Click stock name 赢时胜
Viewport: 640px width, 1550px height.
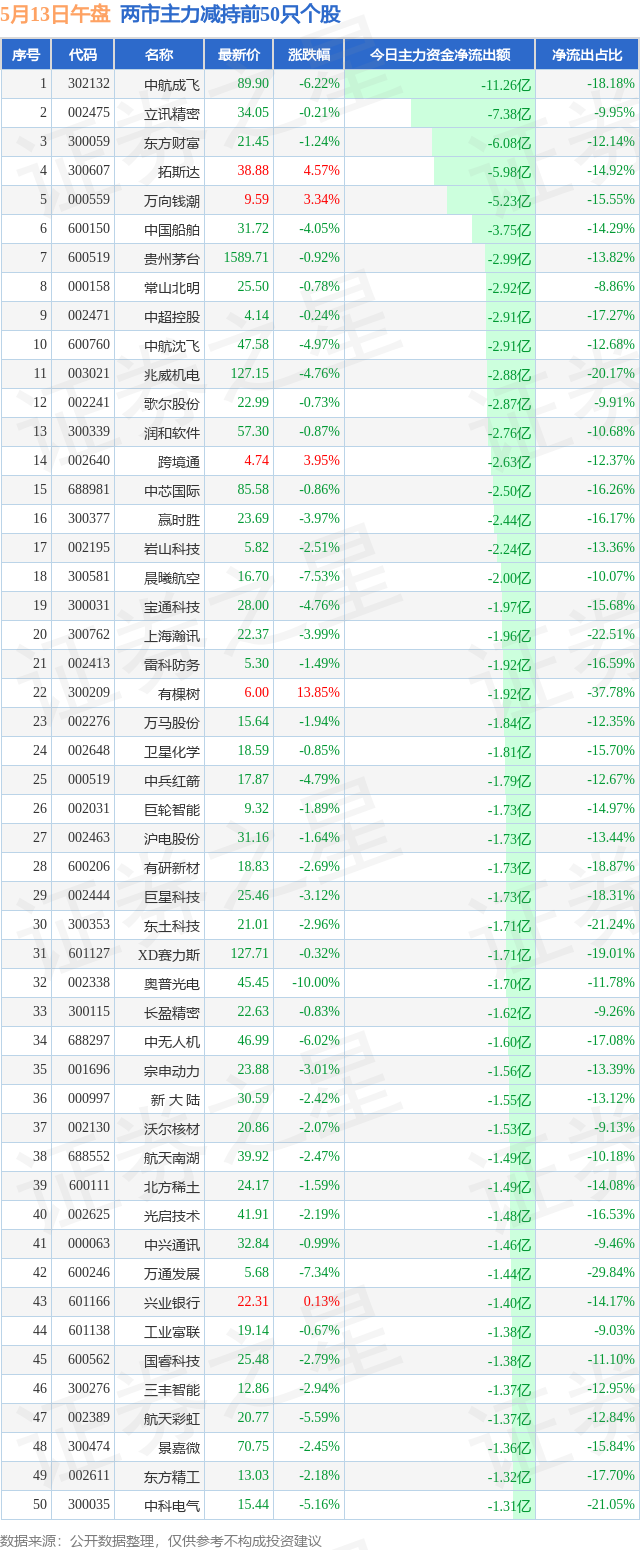point(179,519)
